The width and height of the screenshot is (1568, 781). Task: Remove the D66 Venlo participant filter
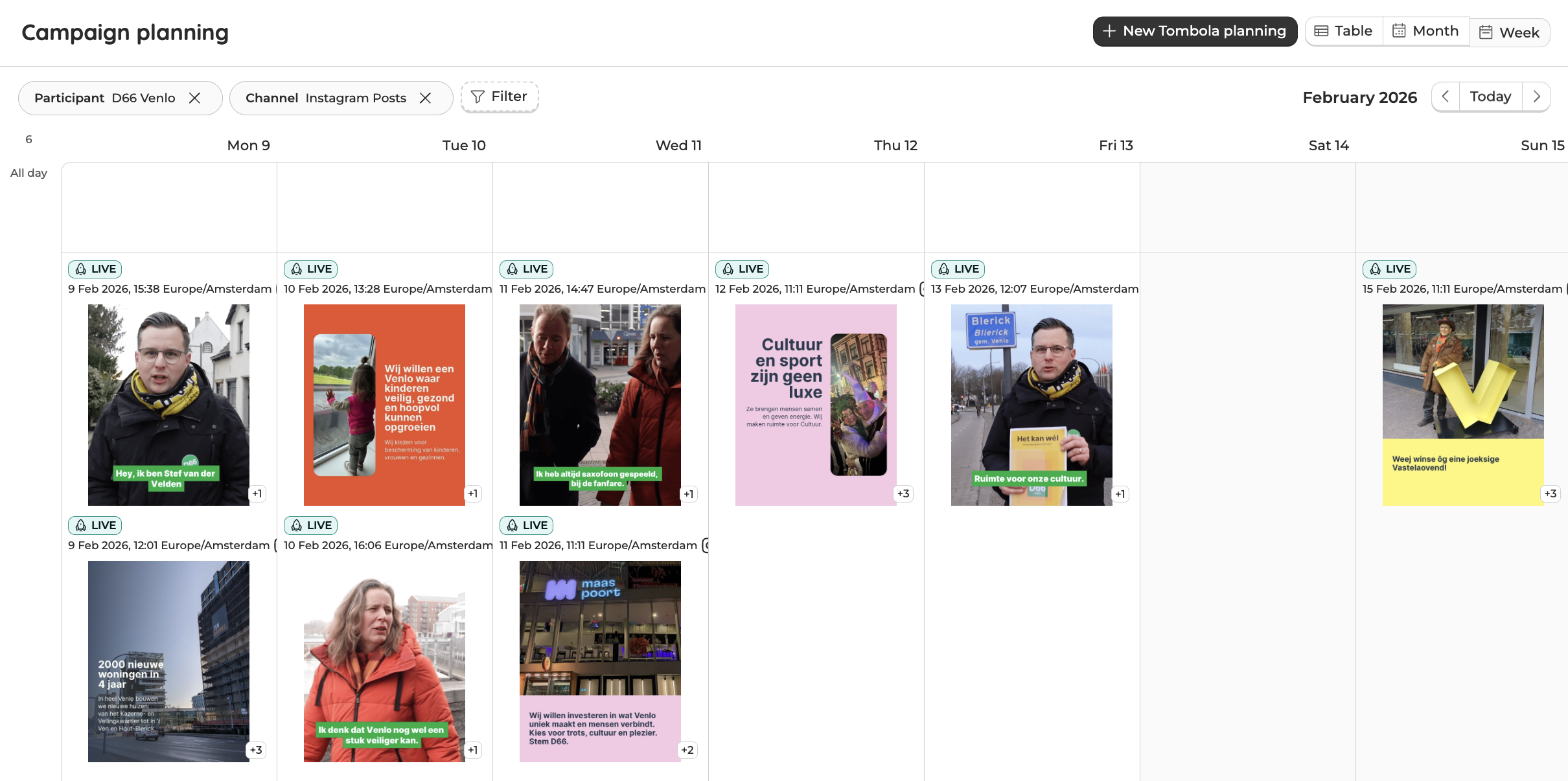(x=194, y=98)
